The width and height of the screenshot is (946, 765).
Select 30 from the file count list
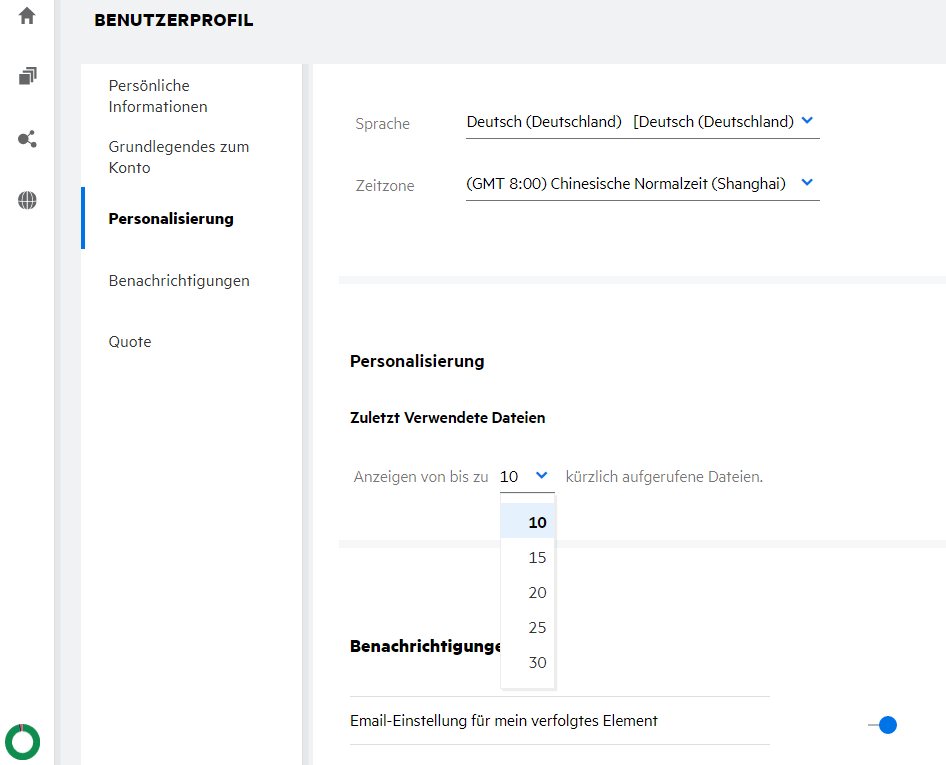pyautogui.click(x=537, y=662)
